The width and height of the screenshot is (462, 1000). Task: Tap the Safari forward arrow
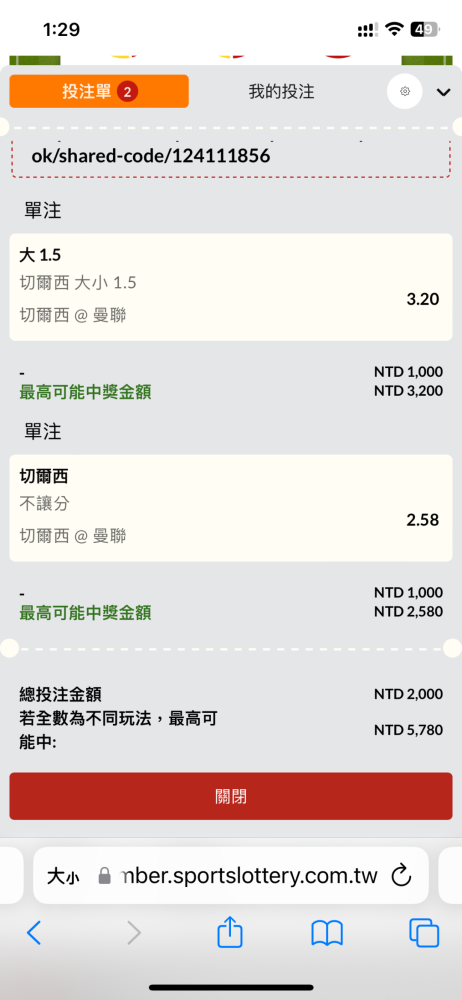133,933
